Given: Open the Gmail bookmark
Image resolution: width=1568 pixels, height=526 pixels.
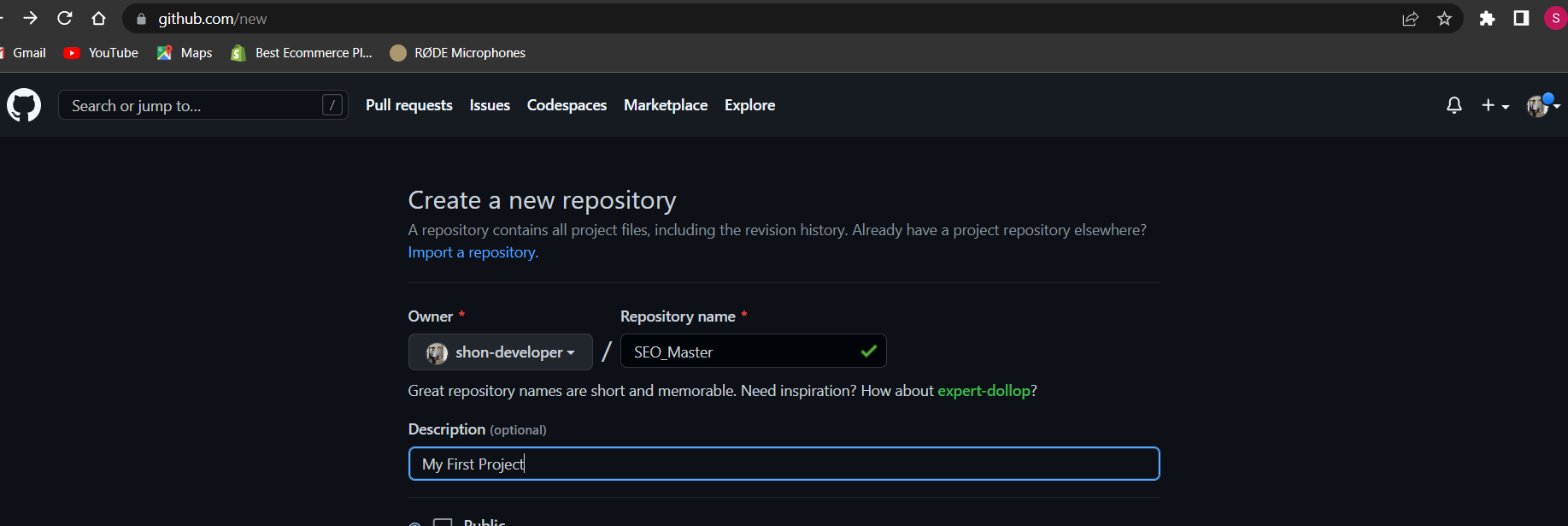Looking at the screenshot, I should pyautogui.click(x=23, y=53).
